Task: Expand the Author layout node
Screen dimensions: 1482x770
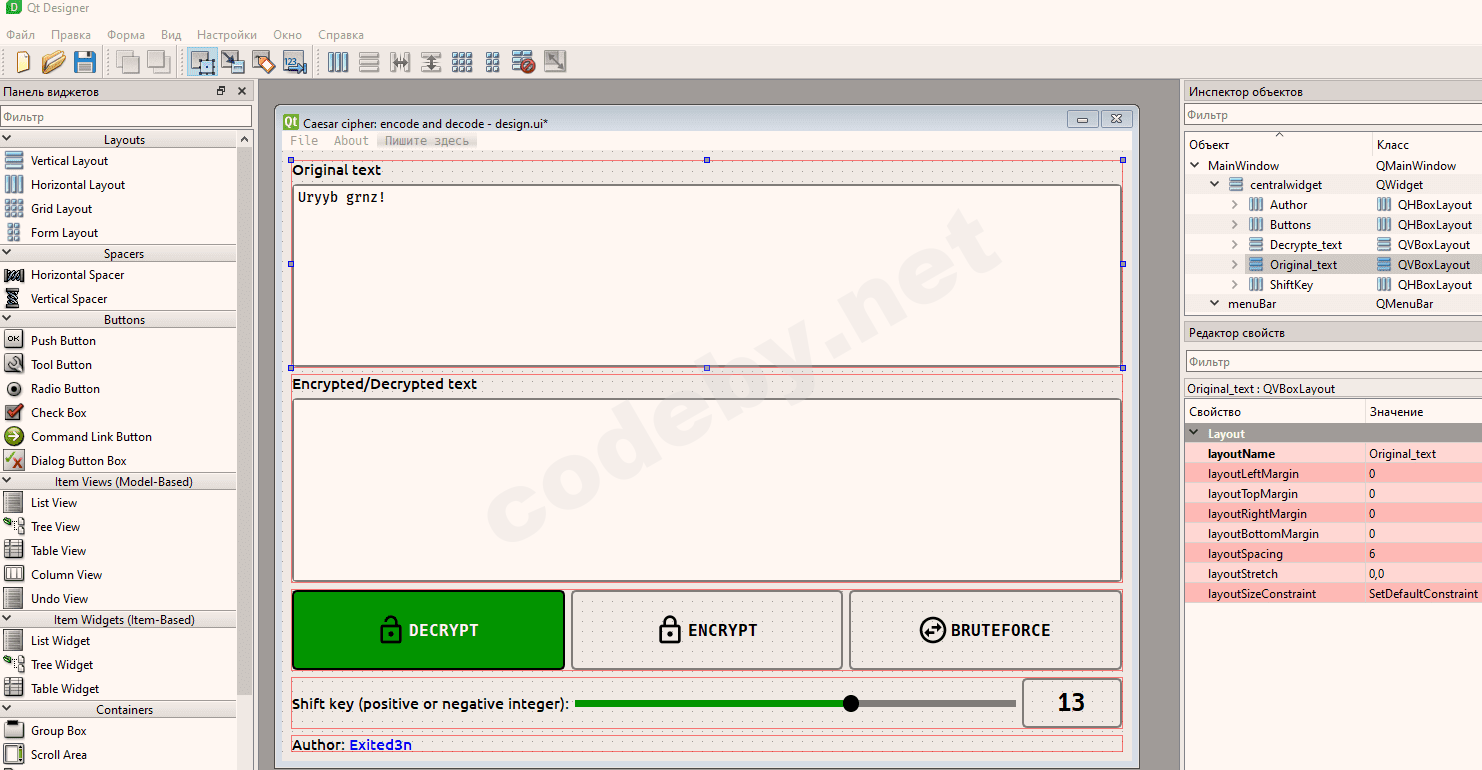Action: click(1234, 204)
